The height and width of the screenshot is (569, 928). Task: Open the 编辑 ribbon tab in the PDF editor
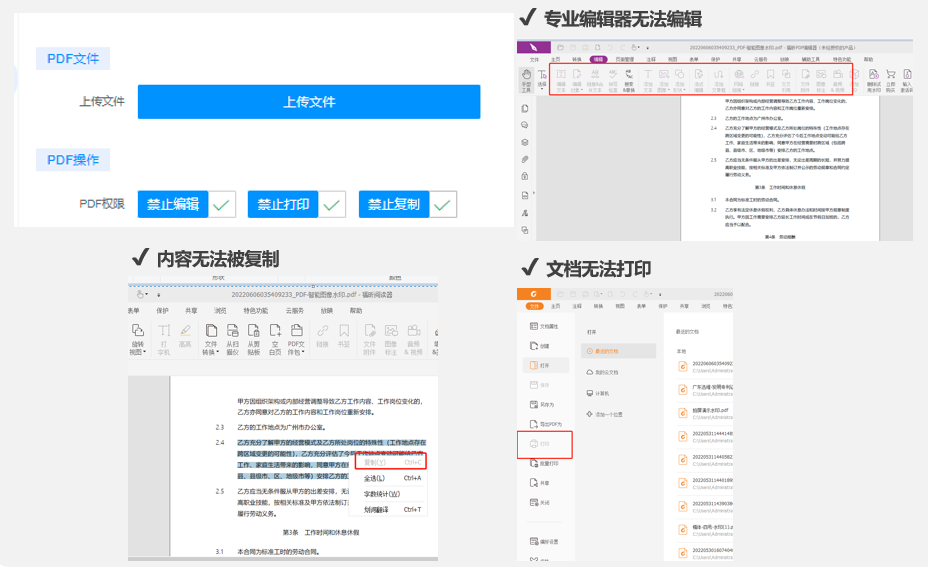[x=598, y=60]
